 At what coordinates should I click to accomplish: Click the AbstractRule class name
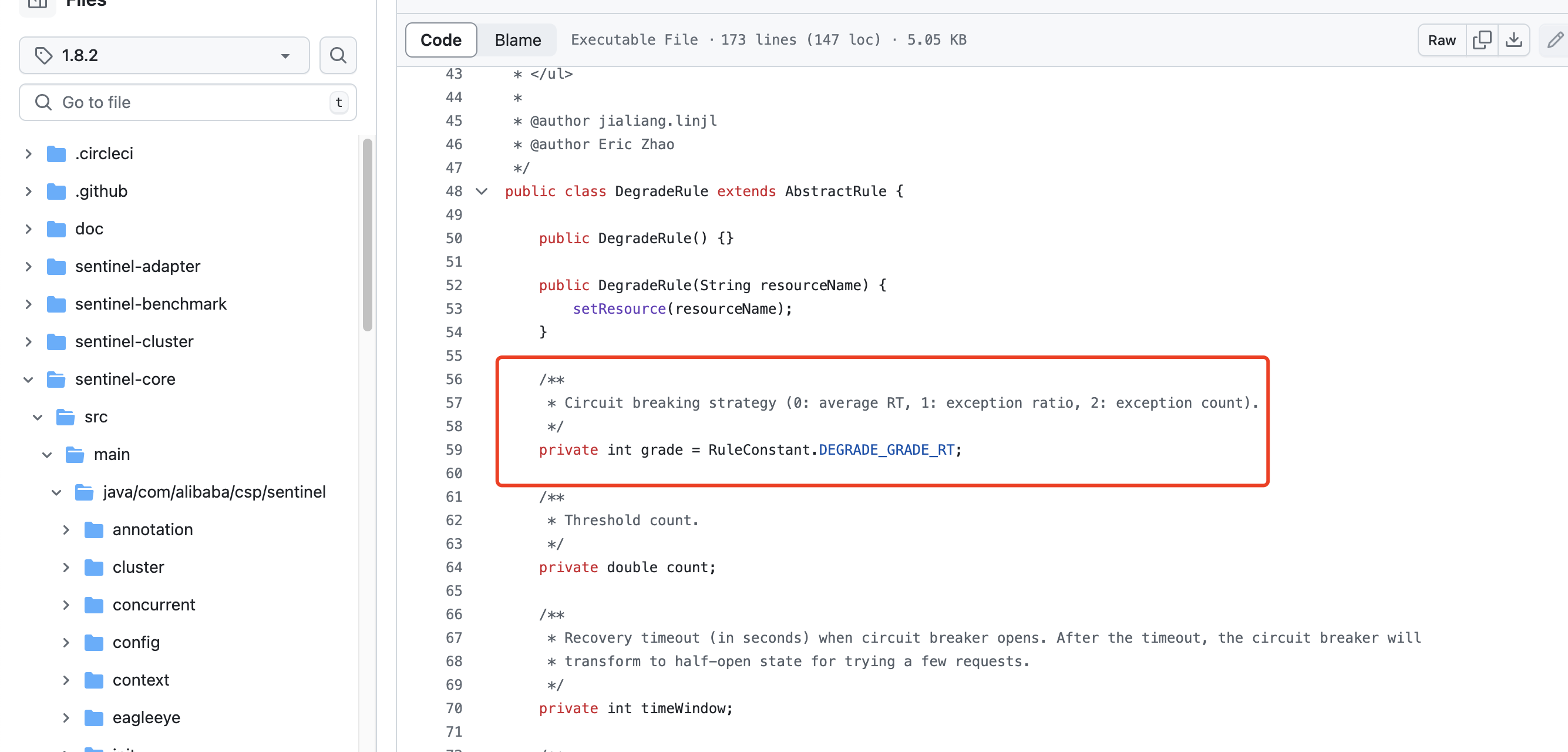click(x=836, y=191)
